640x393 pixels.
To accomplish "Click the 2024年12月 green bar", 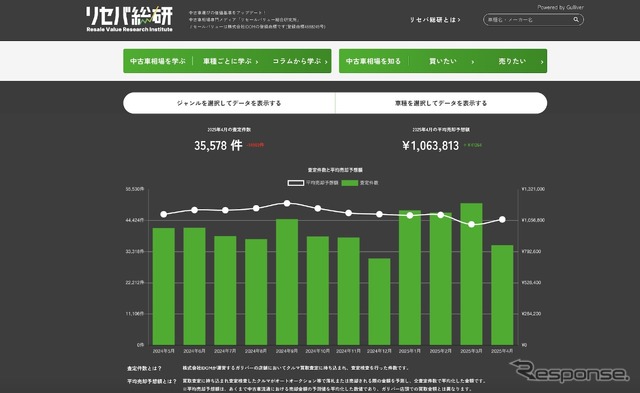I will click(379, 302).
